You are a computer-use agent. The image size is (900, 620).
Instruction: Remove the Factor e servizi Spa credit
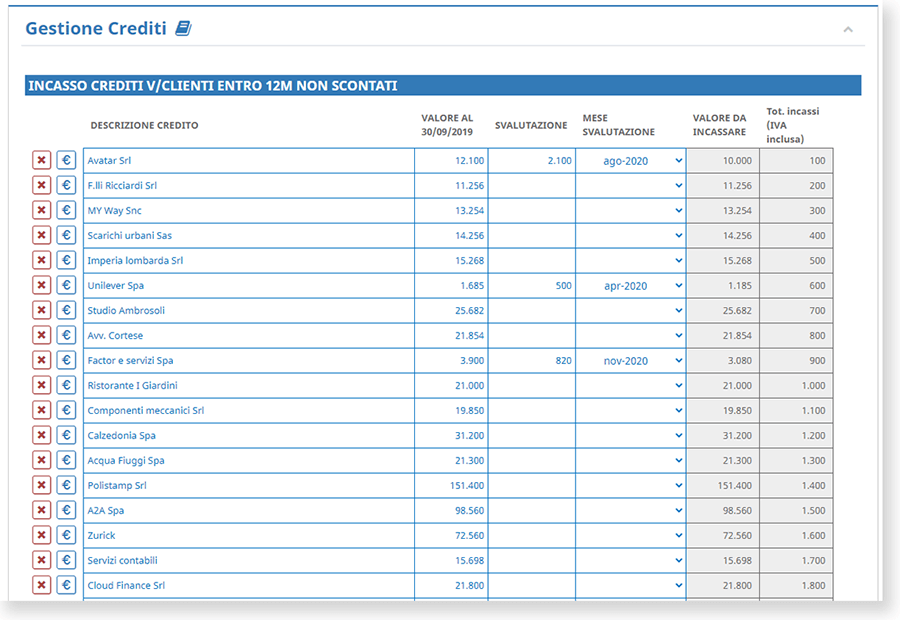[x=41, y=360]
